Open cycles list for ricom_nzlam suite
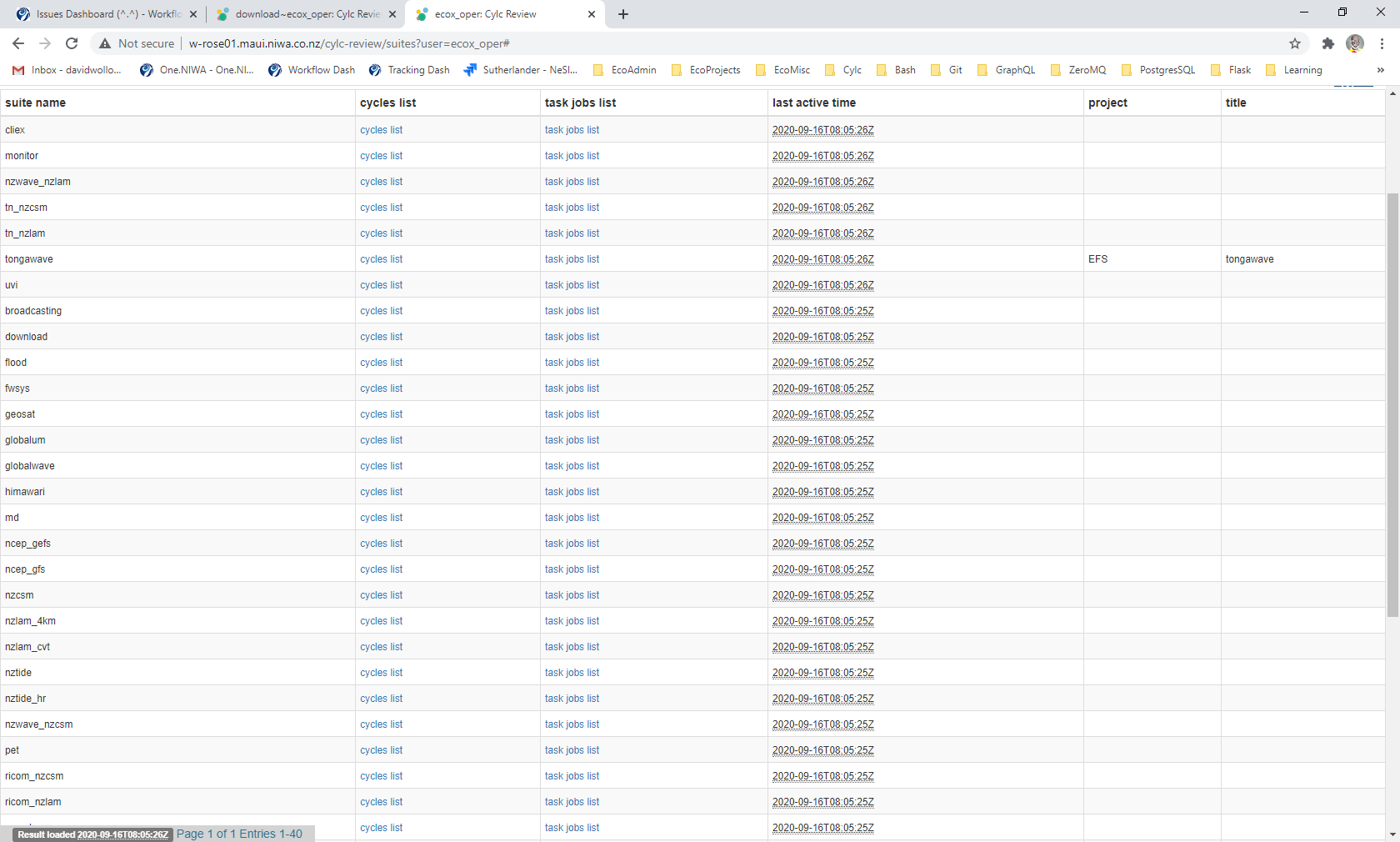 pos(382,802)
